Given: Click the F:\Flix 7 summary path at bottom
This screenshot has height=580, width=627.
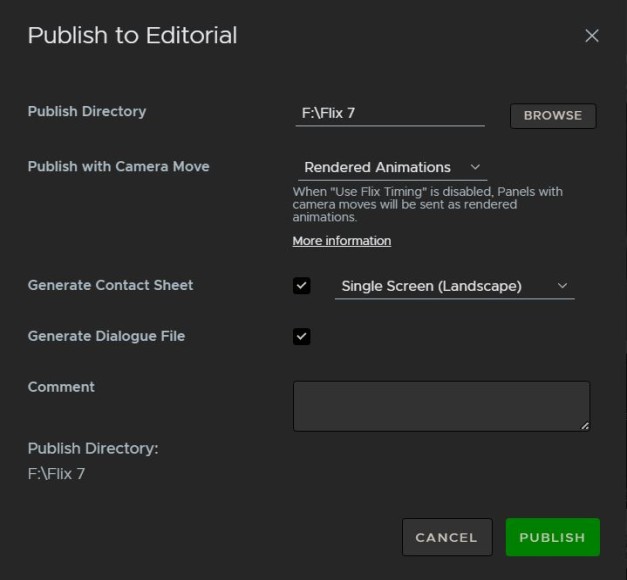Looking at the screenshot, I should 56,474.
